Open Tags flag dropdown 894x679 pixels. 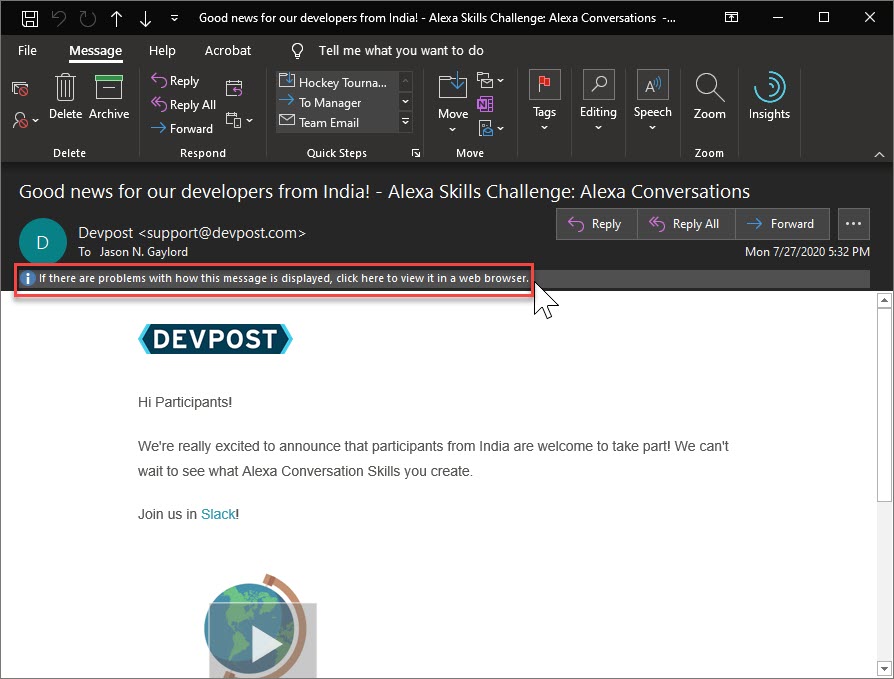pyautogui.click(x=544, y=100)
